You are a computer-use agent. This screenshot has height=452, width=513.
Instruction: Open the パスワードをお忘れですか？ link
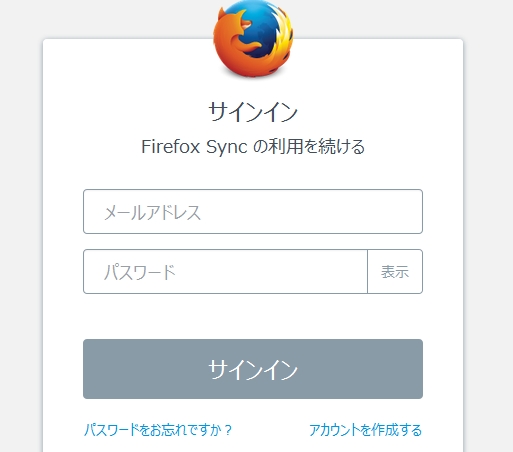tap(158, 430)
